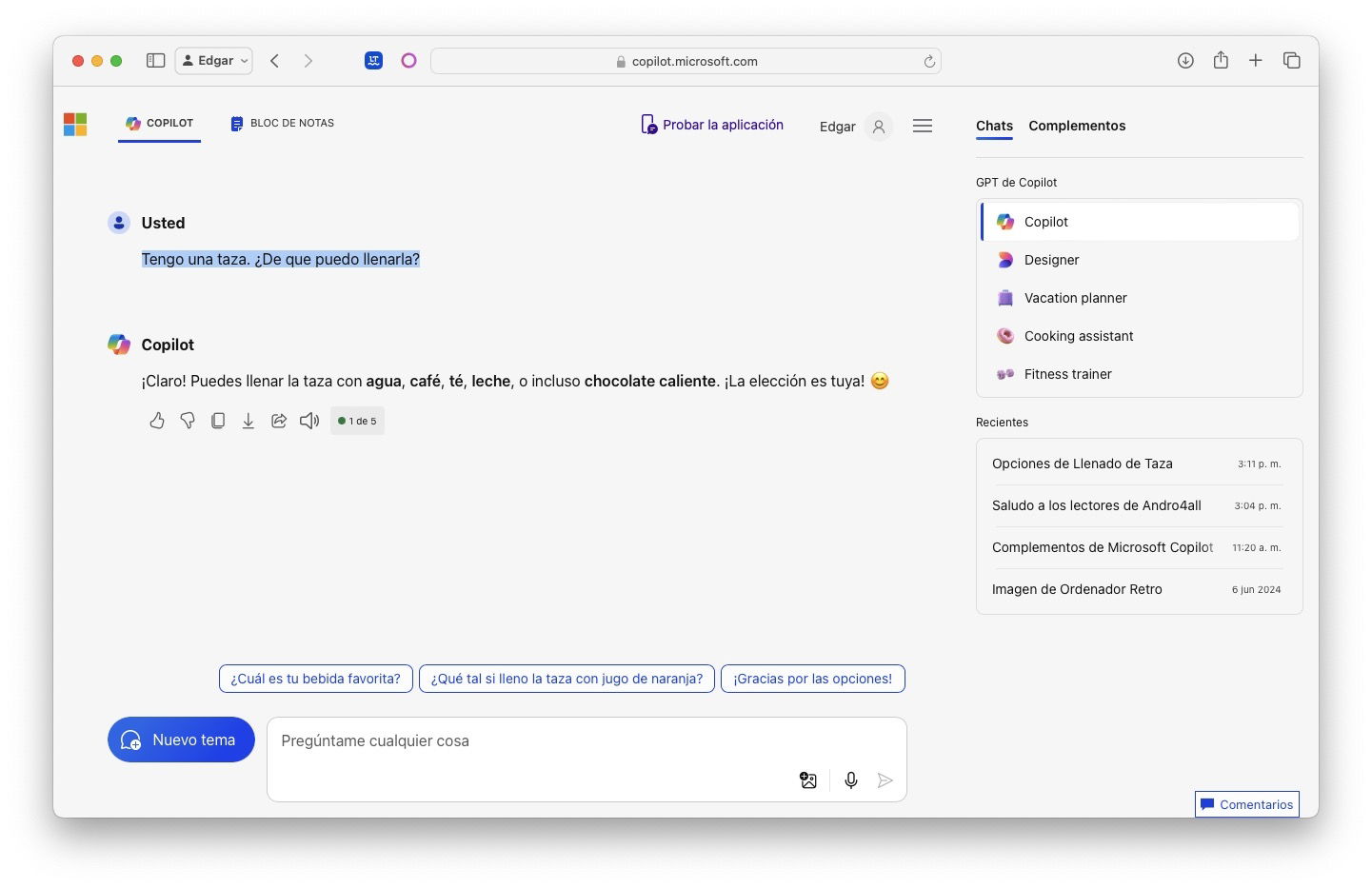Viewport: 1372px width, 888px height.
Task: Switch to the BLOC DE NOTAS tab
Action: pos(283,124)
